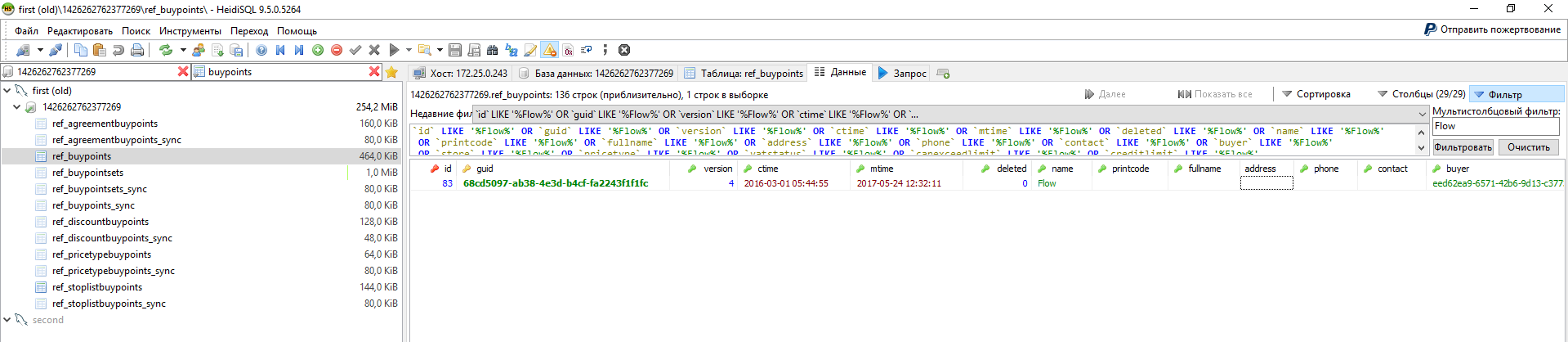This screenshot has height=342, width=1568.
Task: Click the red delete row minus icon
Action: 336,50
